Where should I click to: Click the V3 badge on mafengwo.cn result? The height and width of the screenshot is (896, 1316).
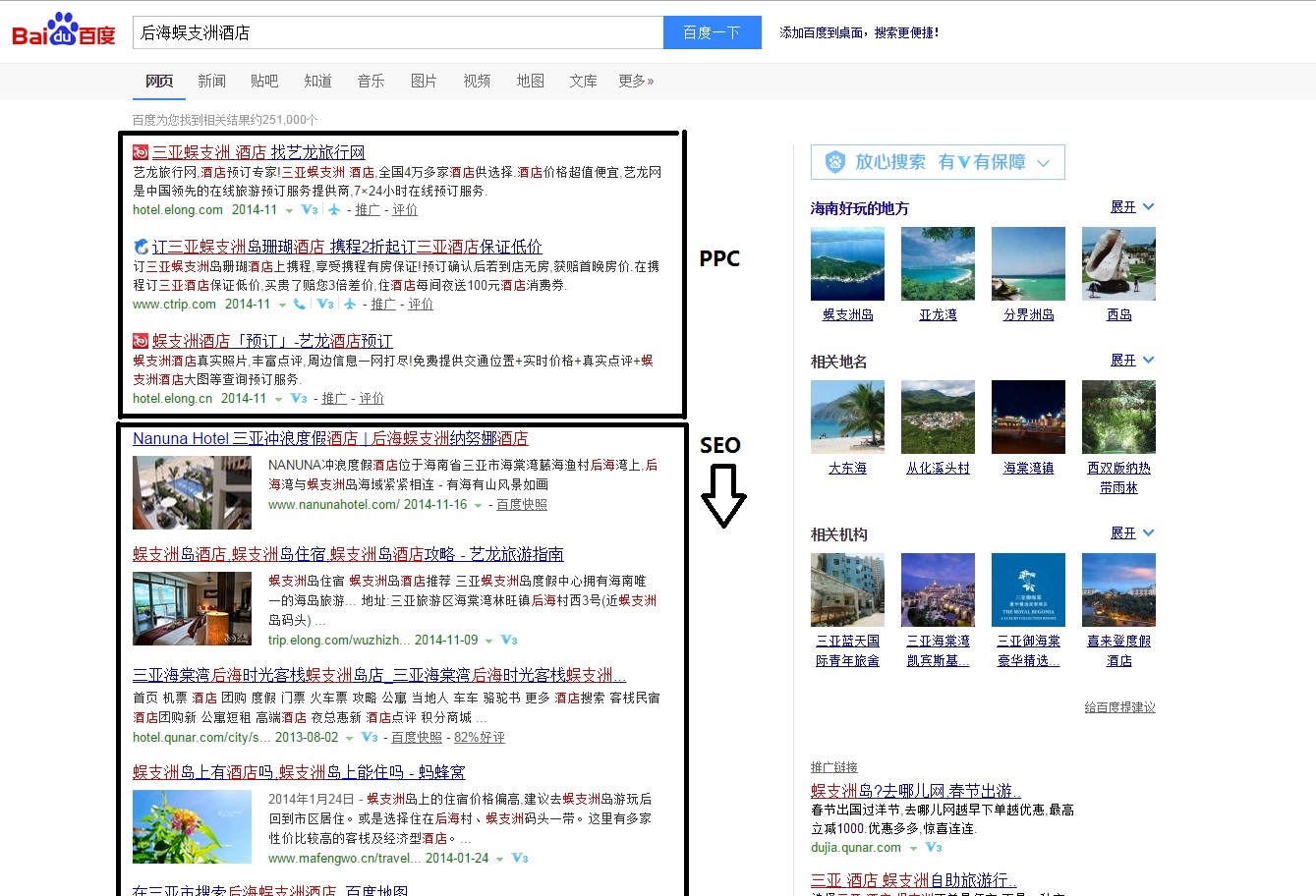pyautogui.click(x=520, y=859)
